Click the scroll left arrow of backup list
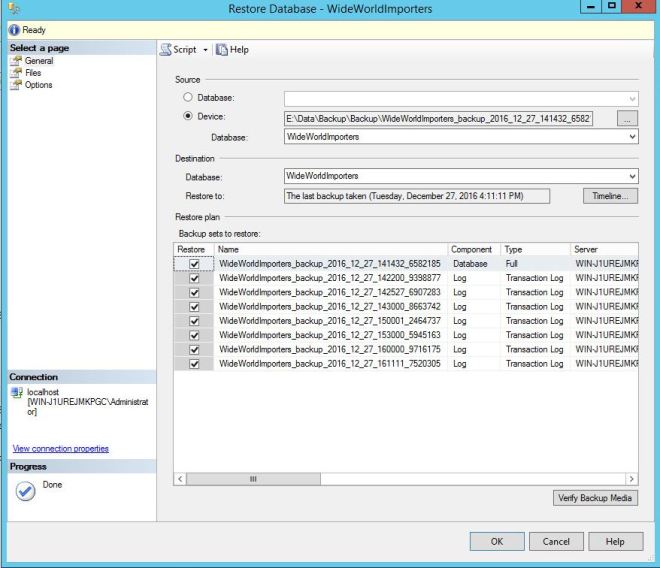 click(180, 479)
